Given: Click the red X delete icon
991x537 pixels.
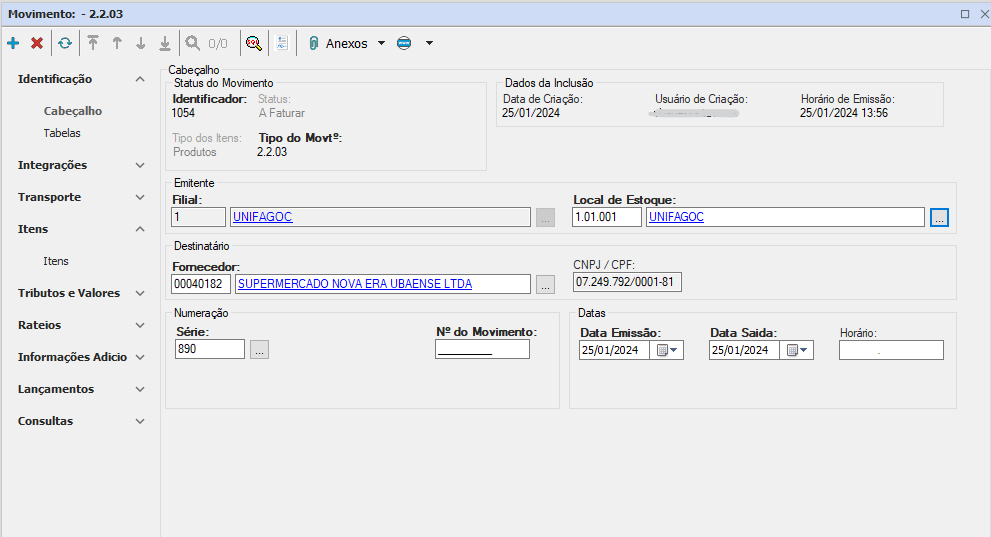Looking at the screenshot, I should (37, 43).
